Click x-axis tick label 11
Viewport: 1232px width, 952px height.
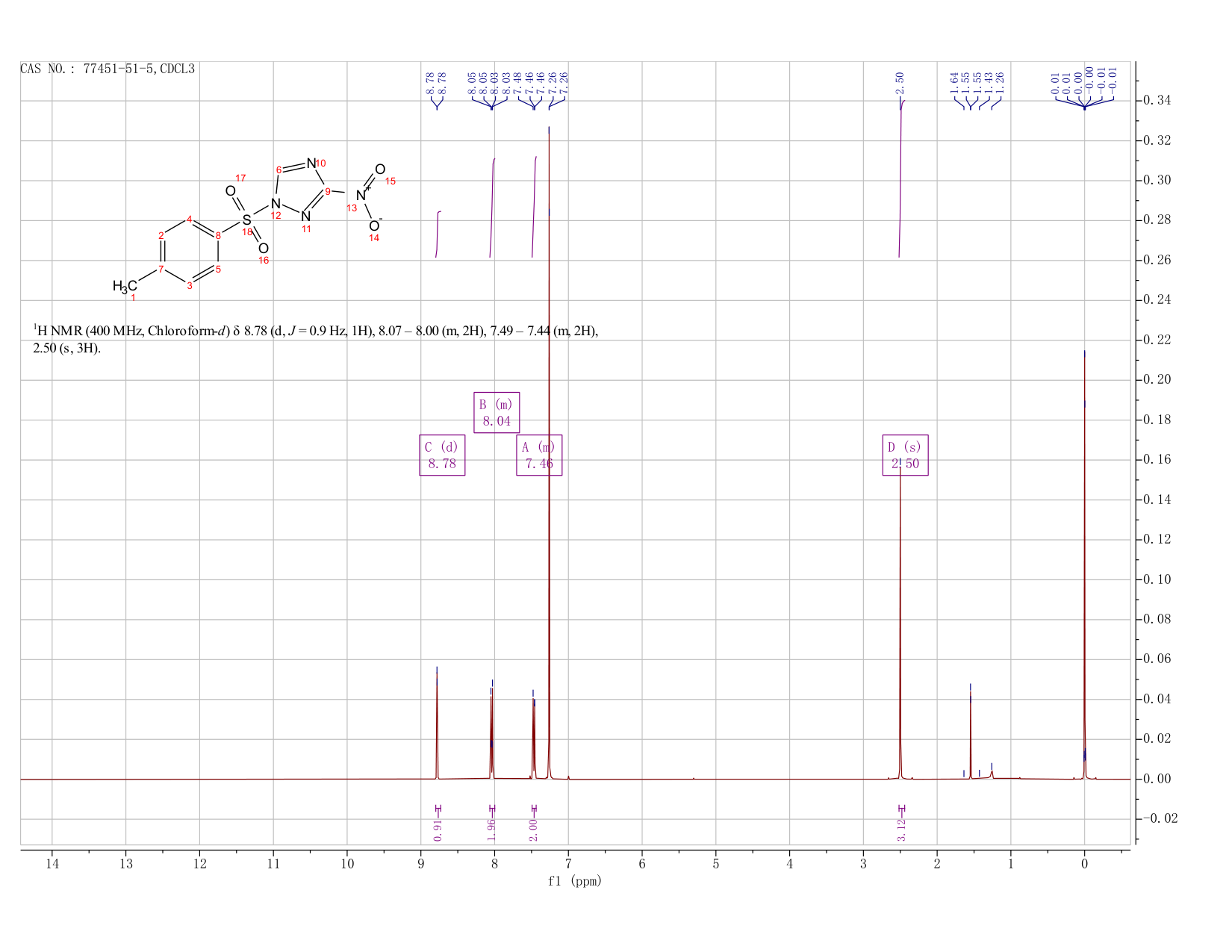[273, 864]
